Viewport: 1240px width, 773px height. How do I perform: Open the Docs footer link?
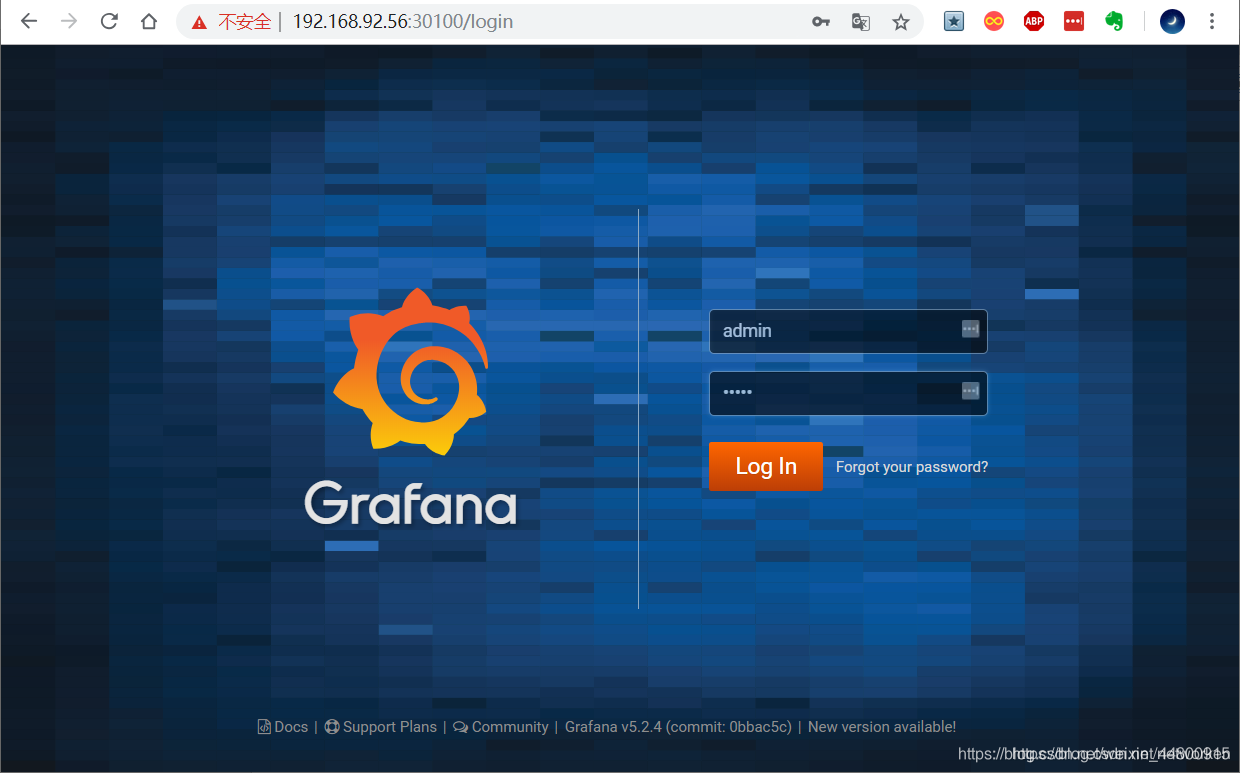pyautogui.click(x=283, y=727)
